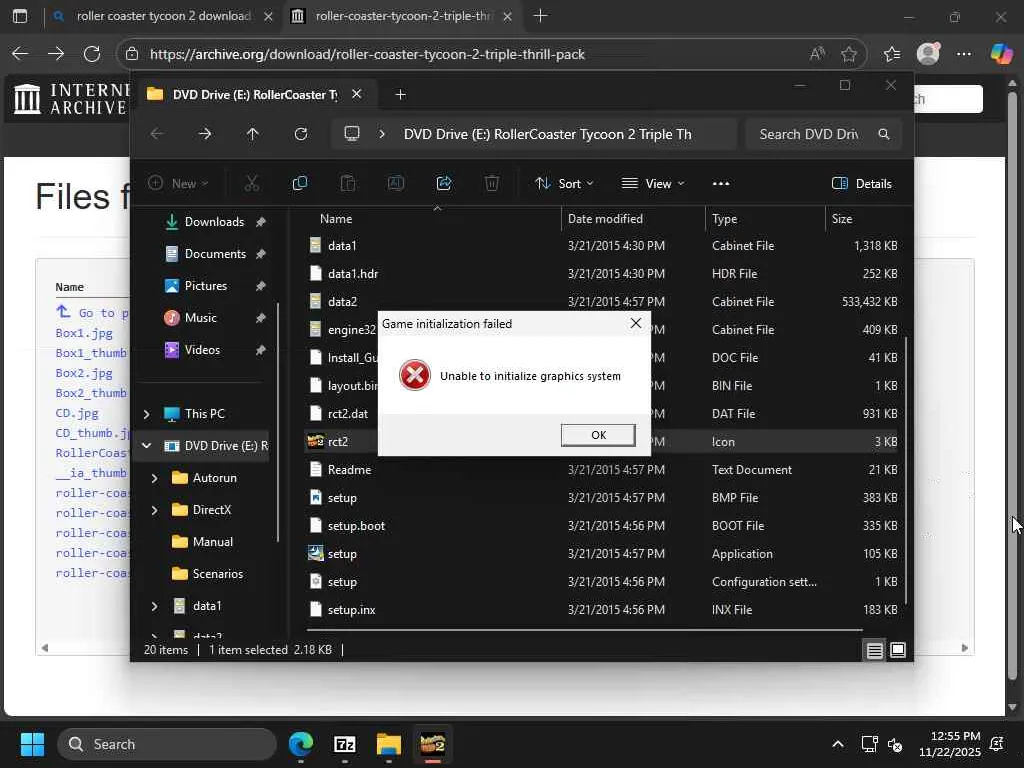Image resolution: width=1024 pixels, height=768 pixels.
Task: Open Edge settings and more ellipsis
Action: tap(964, 54)
